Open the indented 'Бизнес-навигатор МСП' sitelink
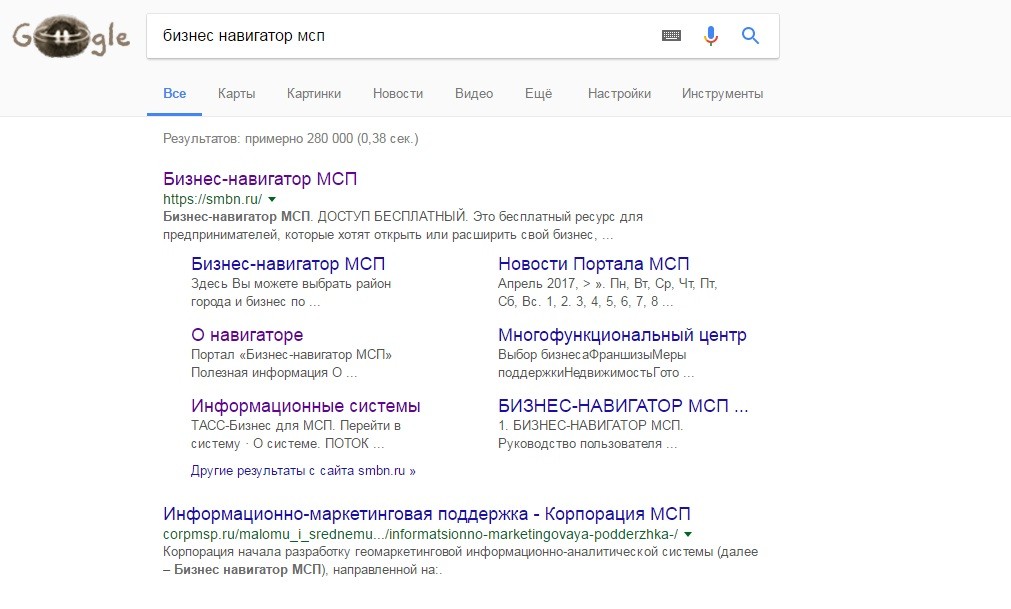 click(288, 264)
